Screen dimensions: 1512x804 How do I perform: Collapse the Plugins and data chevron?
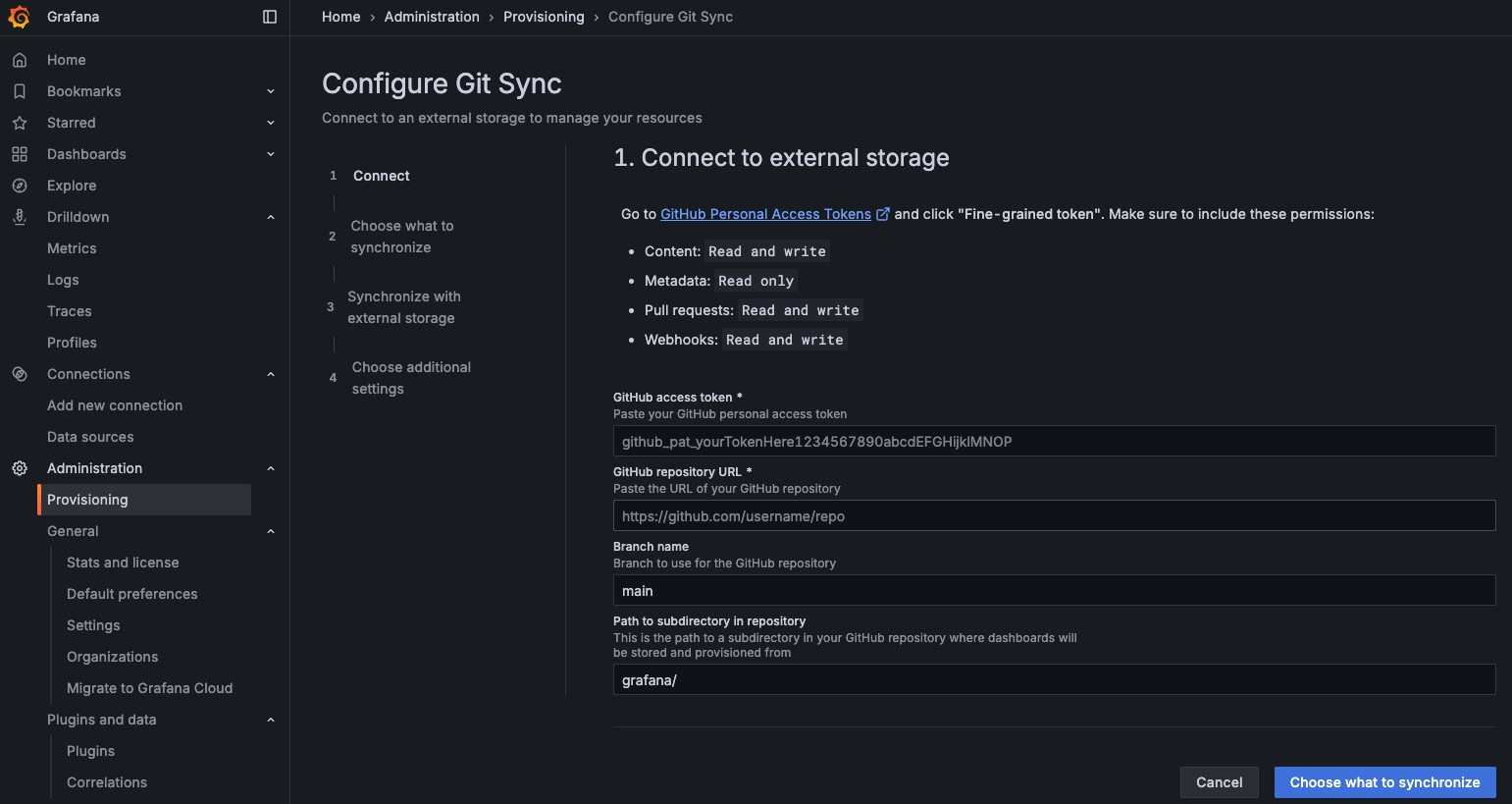271,720
